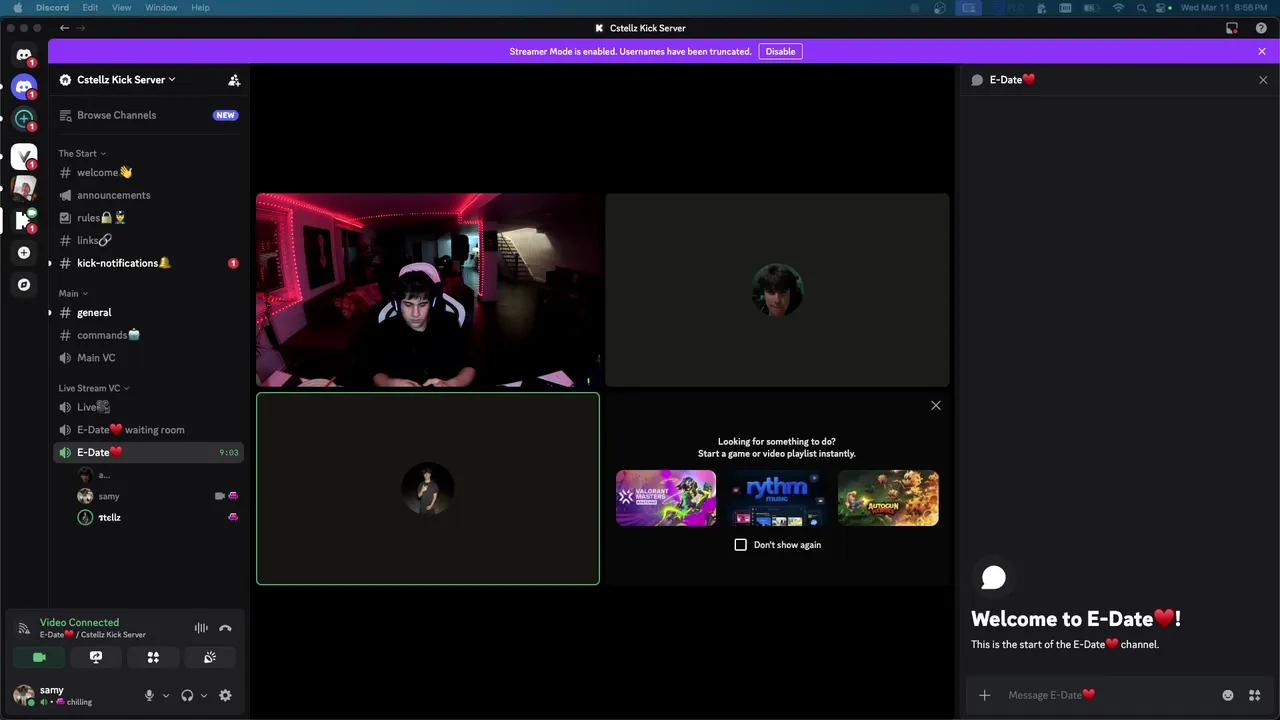Open the server with V logo icon
1280x720 pixels.
point(24,156)
